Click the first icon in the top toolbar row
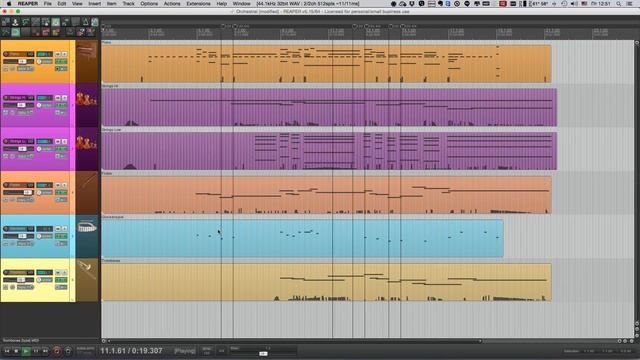 (6, 22)
